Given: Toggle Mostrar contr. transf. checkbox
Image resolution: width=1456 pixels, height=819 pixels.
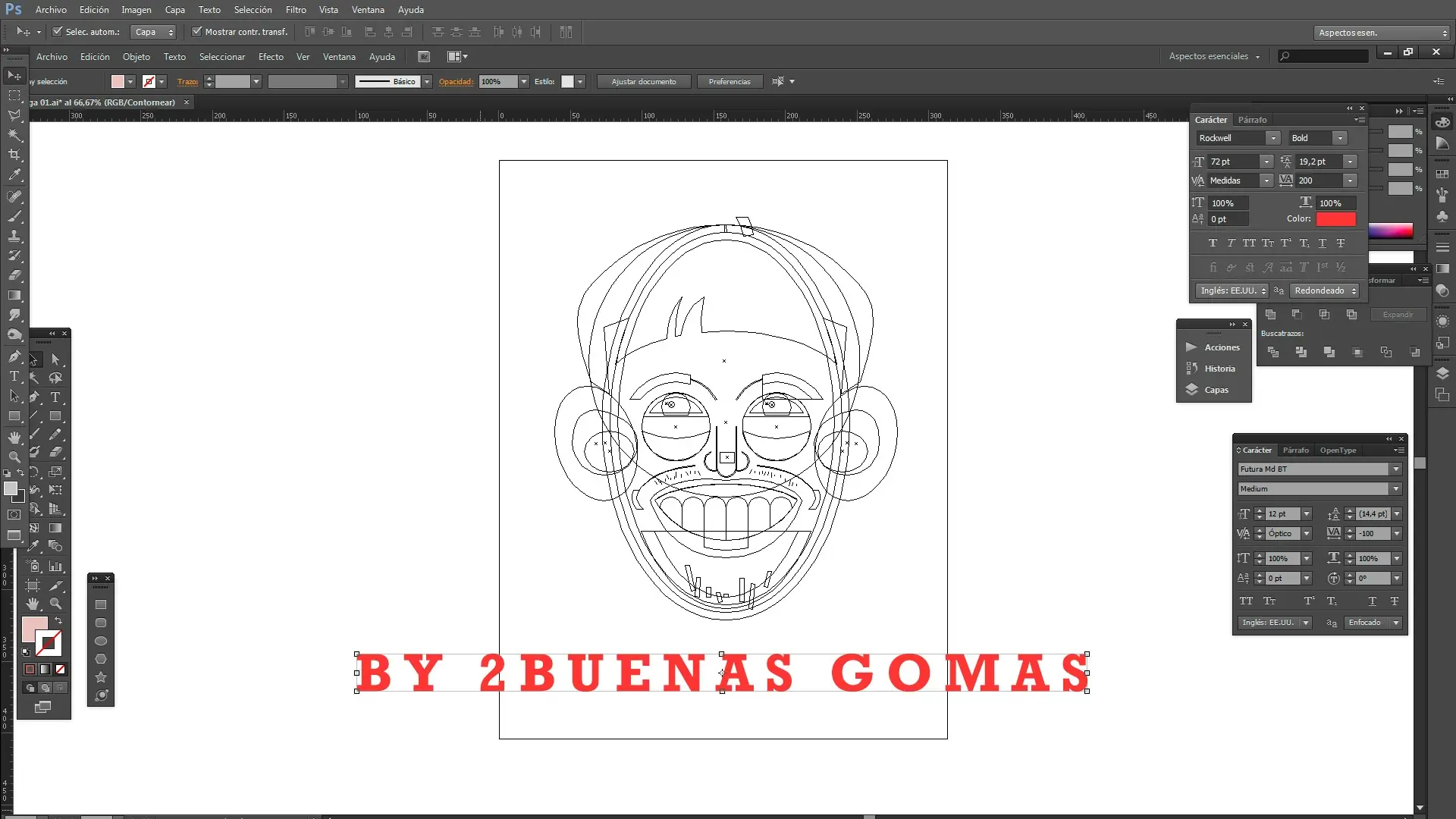Looking at the screenshot, I should pos(197,32).
